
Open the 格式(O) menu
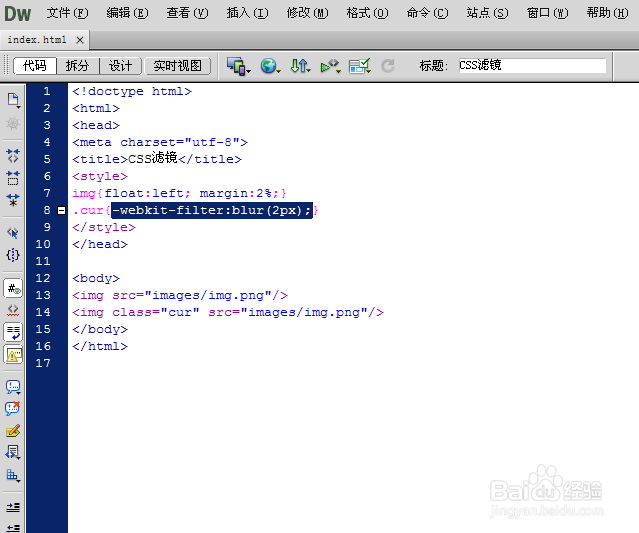367,13
